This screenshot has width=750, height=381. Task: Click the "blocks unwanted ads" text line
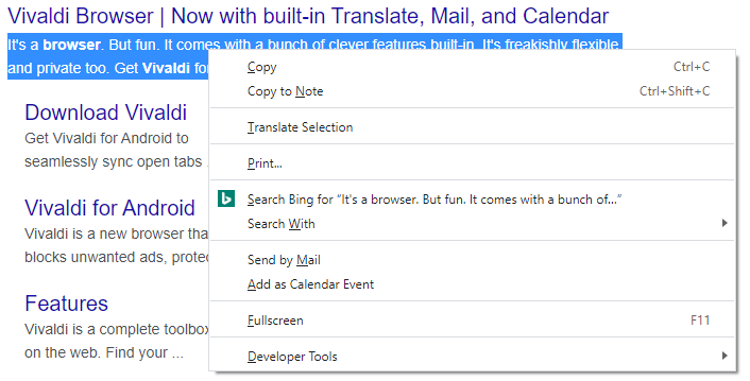117,257
